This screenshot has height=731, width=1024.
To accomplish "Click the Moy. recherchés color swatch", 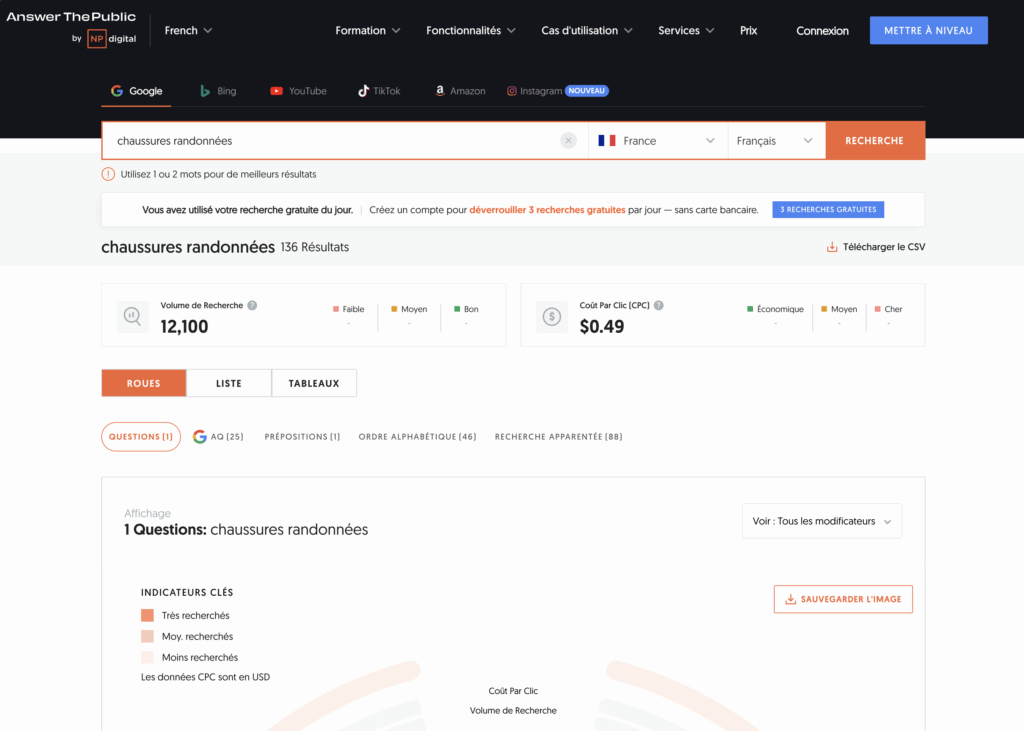I will pos(148,636).
